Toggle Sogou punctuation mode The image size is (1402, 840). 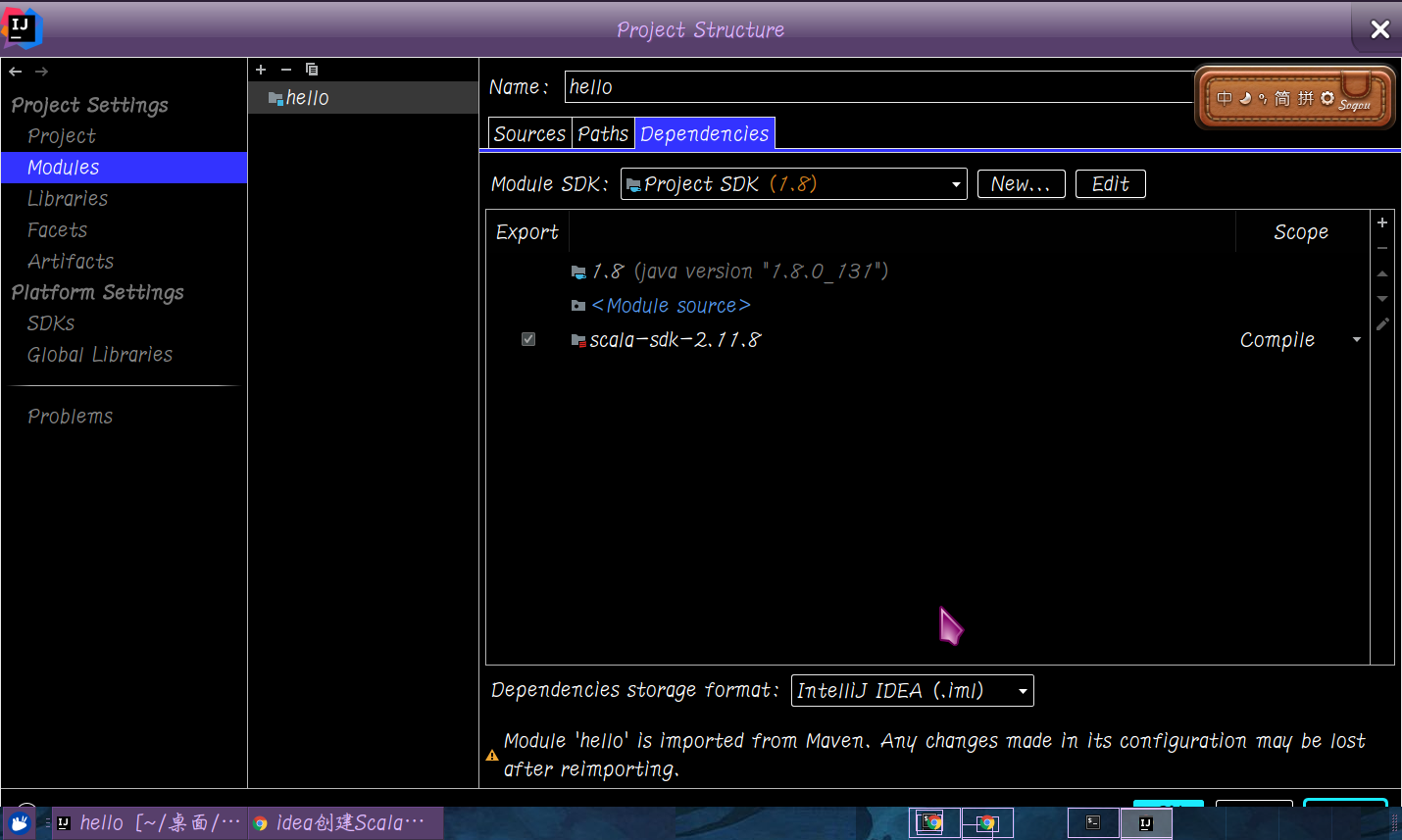pyautogui.click(x=1263, y=99)
